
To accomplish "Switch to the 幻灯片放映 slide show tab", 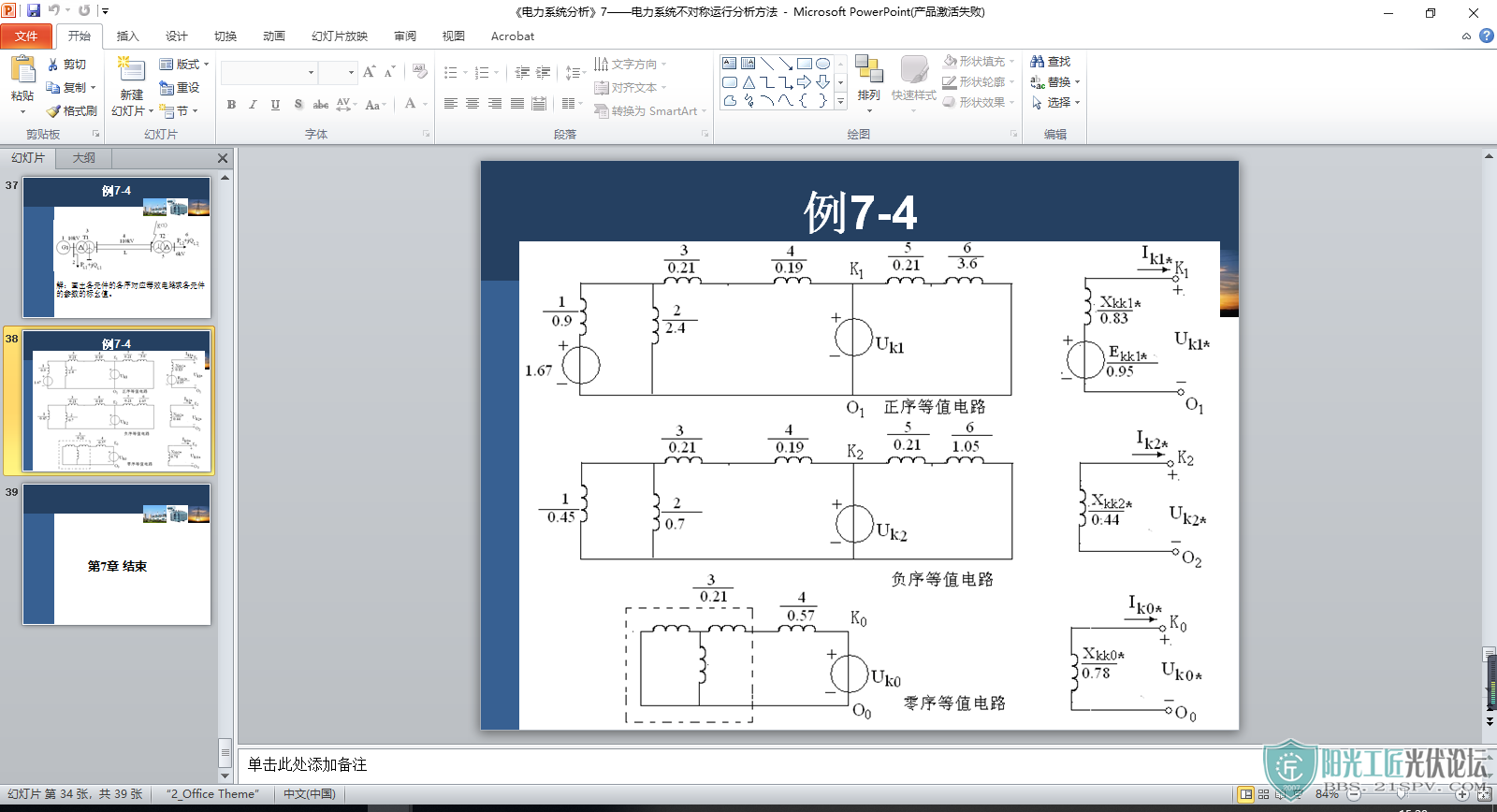I will pyautogui.click(x=340, y=36).
